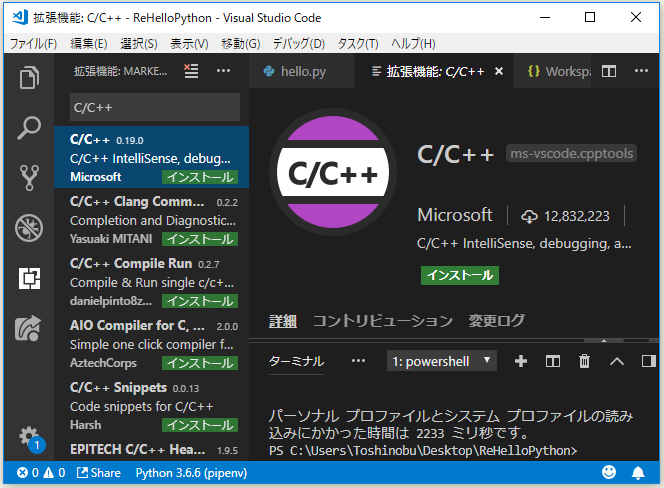
Task: Open the Debug view in activity bar
Action: (x=29, y=228)
